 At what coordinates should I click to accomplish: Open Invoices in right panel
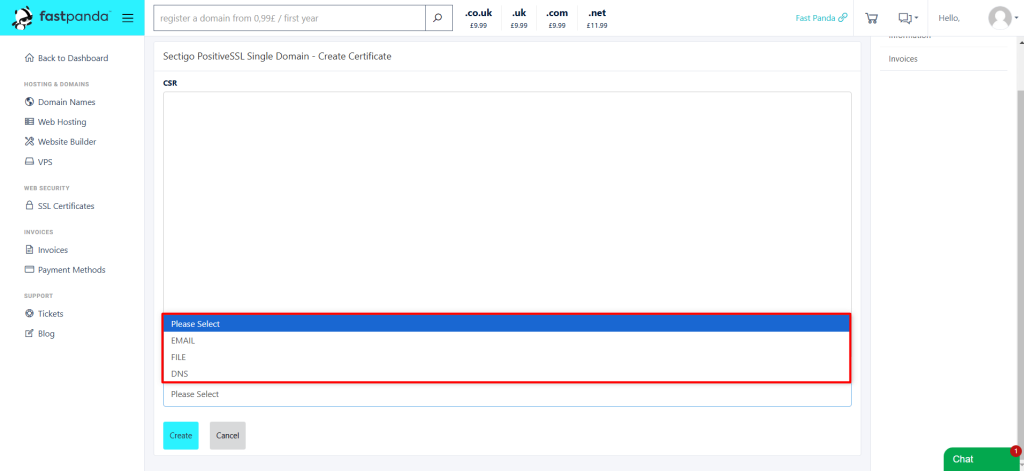point(903,59)
